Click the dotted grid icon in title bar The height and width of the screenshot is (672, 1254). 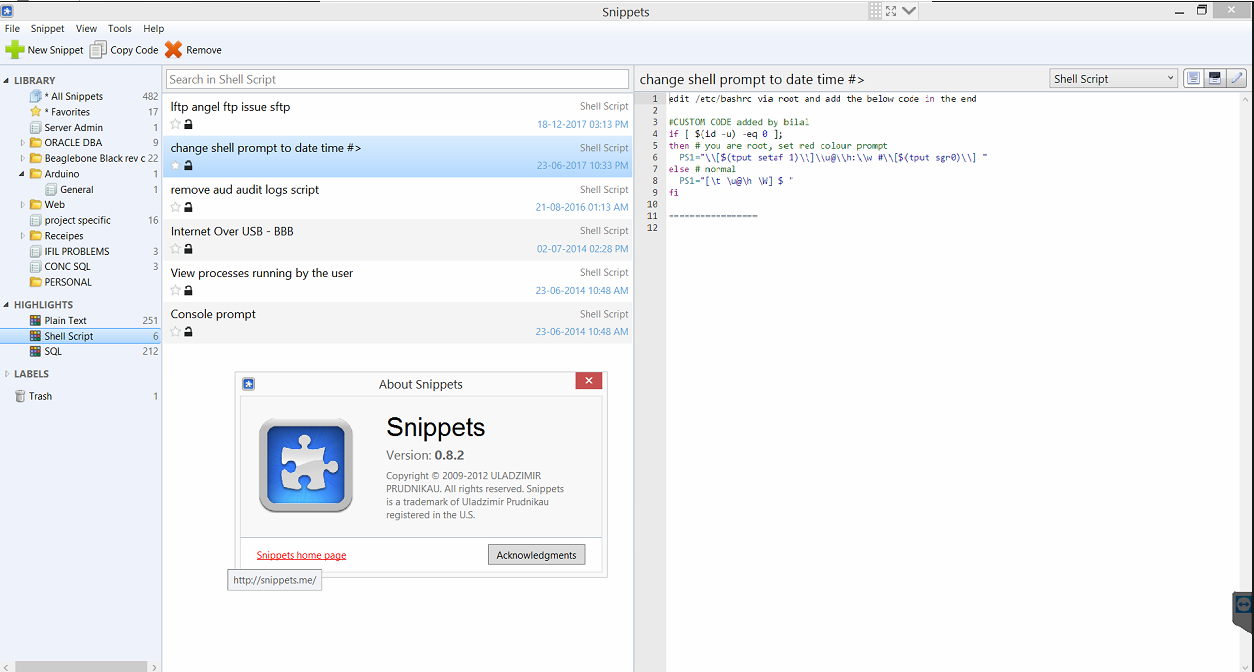875,11
